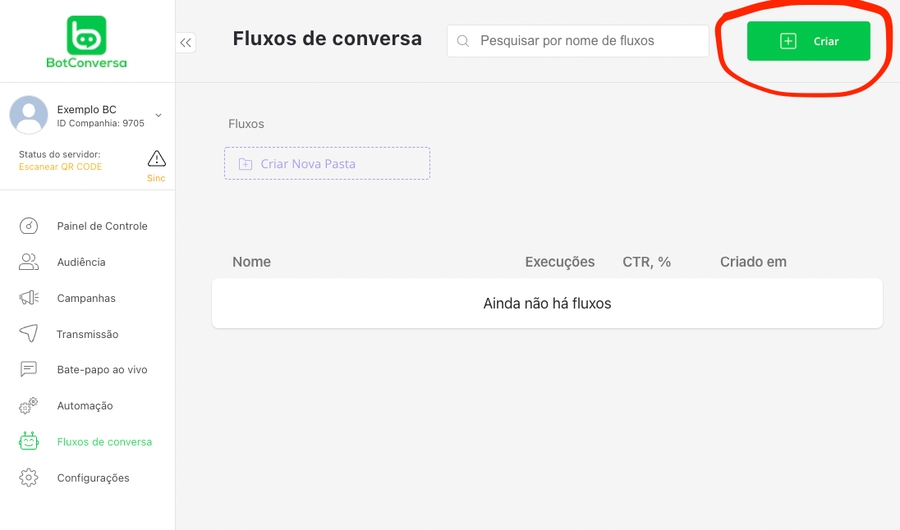The image size is (900, 530).
Task: Expand the Exemplo BC account dropdown
Action: click(x=158, y=116)
